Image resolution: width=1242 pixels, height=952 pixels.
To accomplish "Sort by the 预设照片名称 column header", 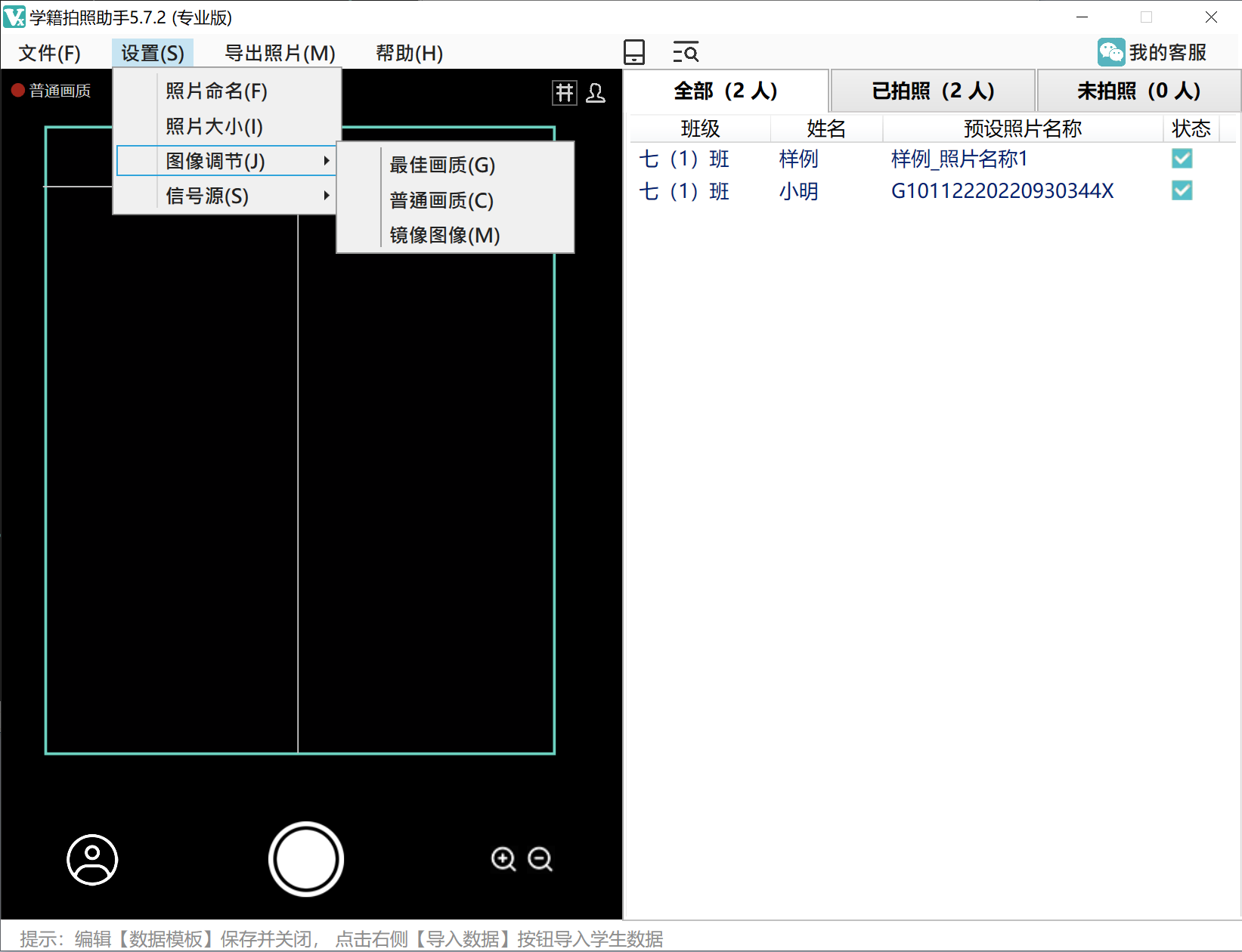I will coord(1023,128).
